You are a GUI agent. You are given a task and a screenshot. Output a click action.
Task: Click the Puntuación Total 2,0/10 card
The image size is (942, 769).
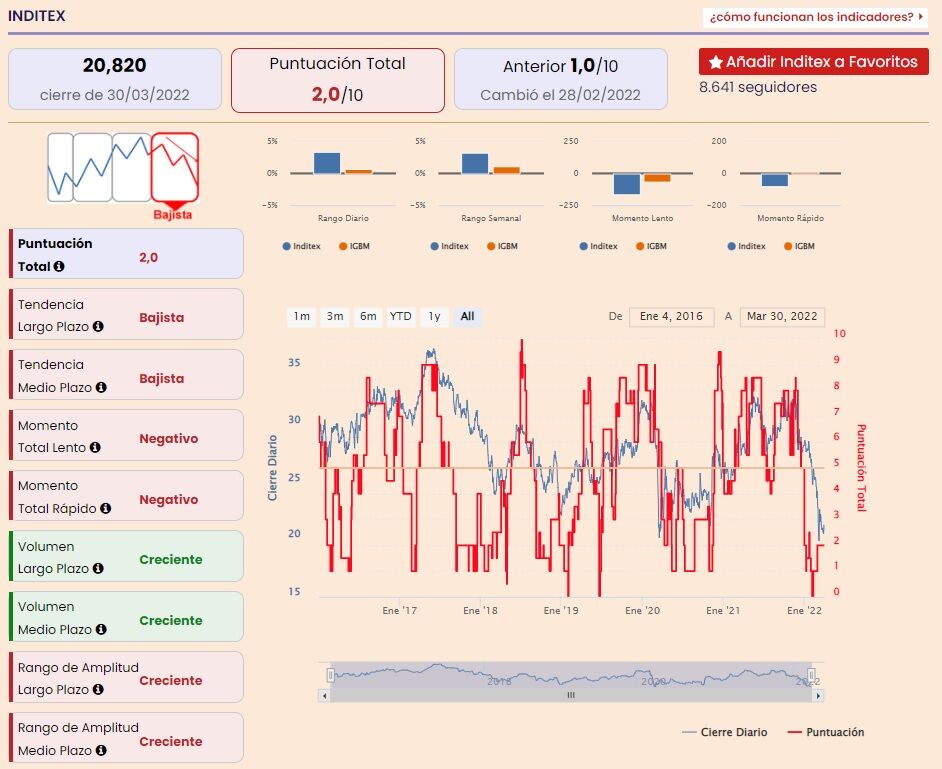point(338,81)
